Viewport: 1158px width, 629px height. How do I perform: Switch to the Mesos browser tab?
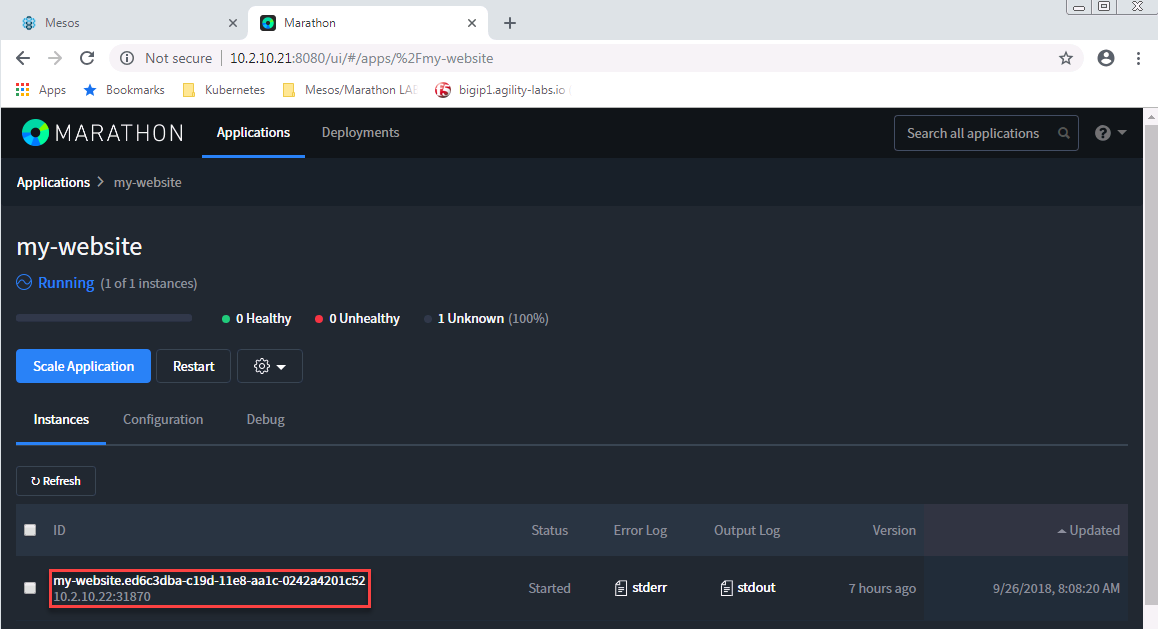pyautogui.click(x=123, y=23)
